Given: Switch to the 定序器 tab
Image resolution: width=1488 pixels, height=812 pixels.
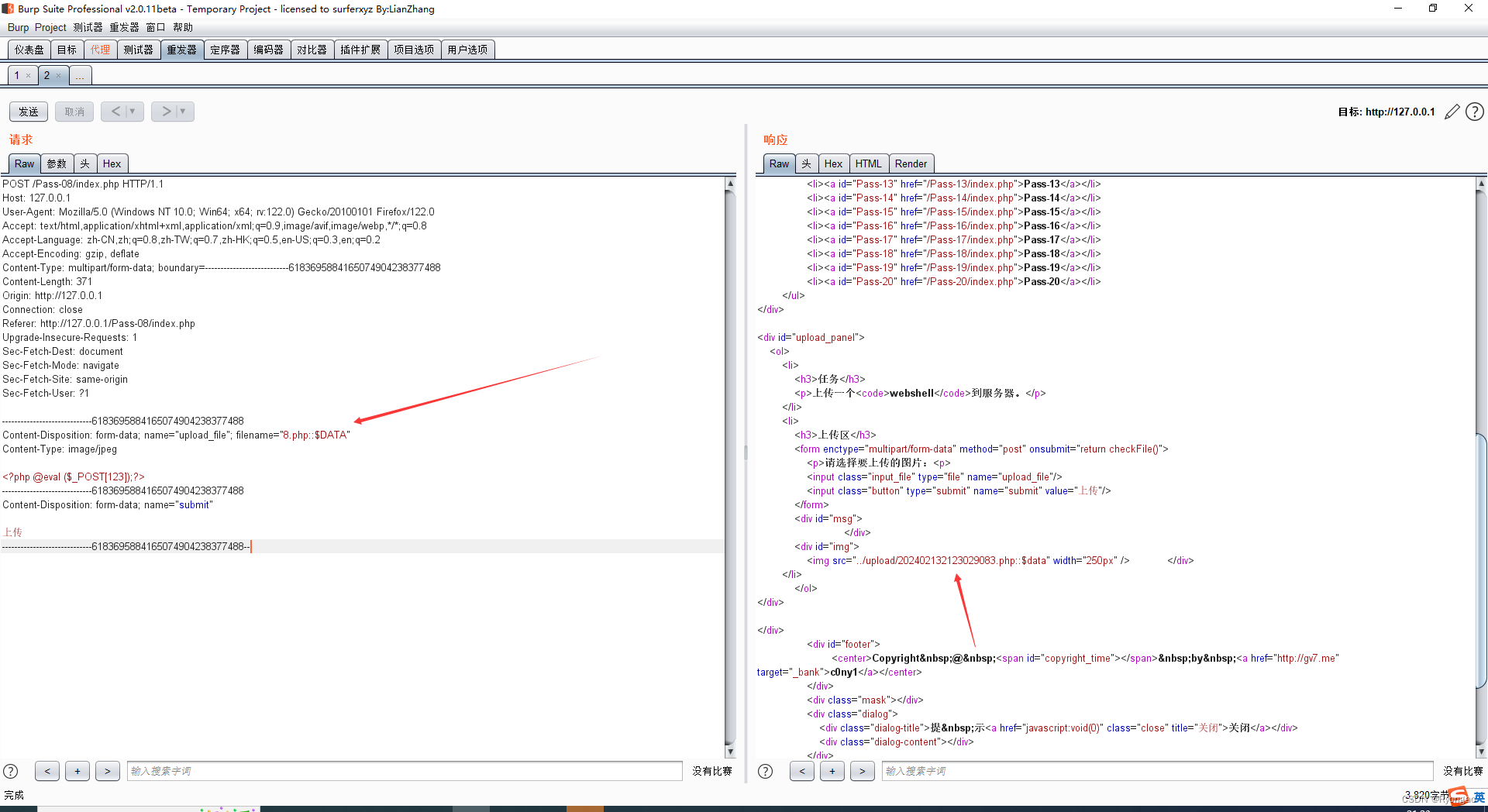Looking at the screenshot, I should 226,50.
